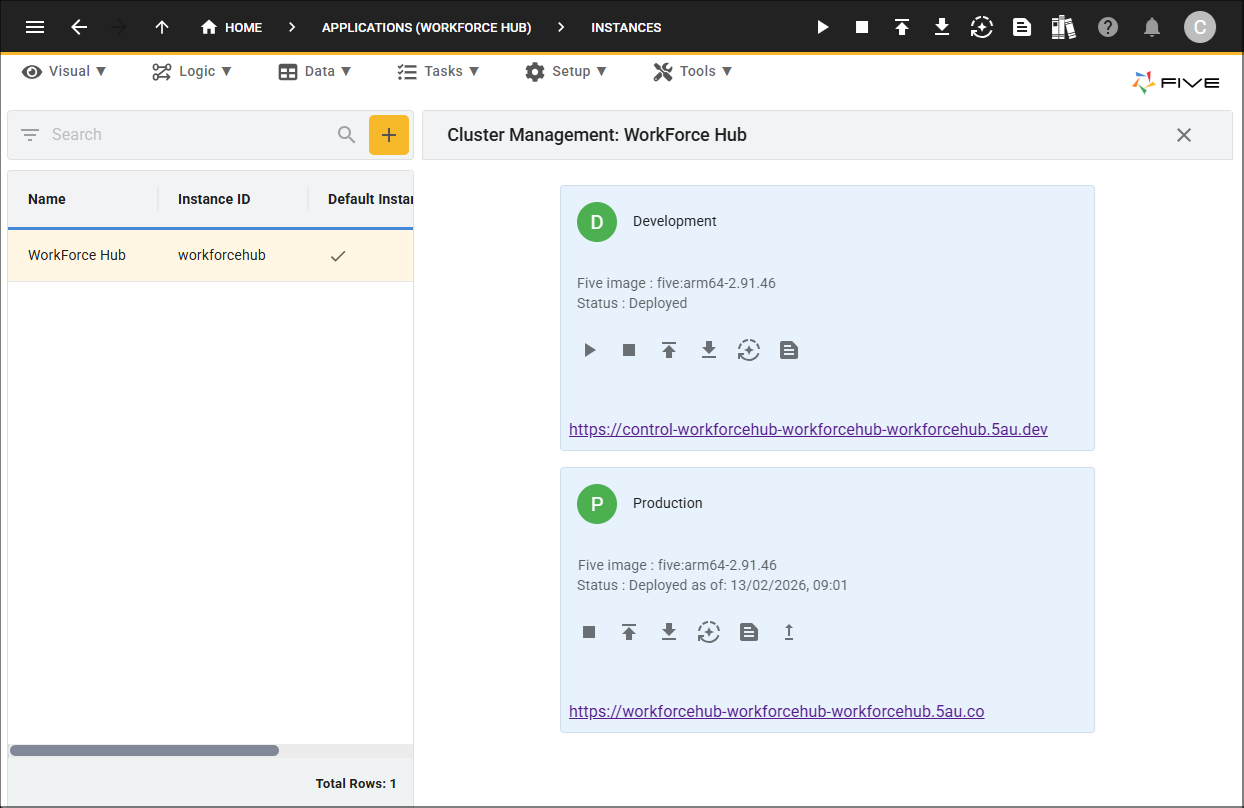Click the INSTANCES breadcrumb

[626, 28]
